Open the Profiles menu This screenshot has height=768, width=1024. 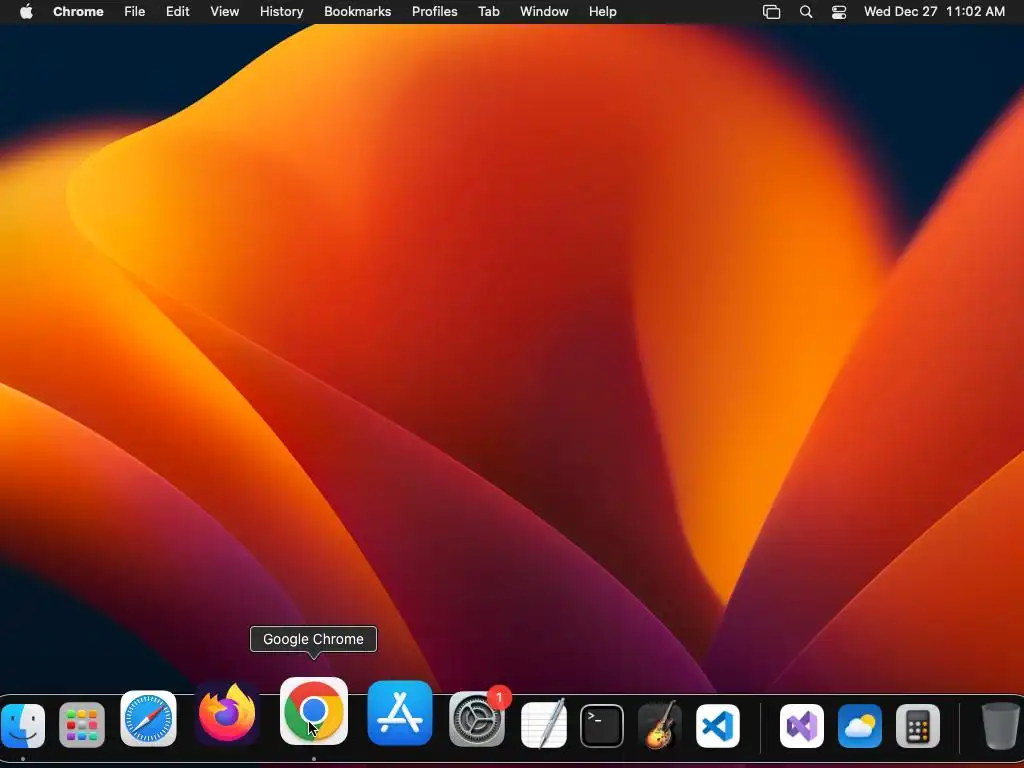434,12
